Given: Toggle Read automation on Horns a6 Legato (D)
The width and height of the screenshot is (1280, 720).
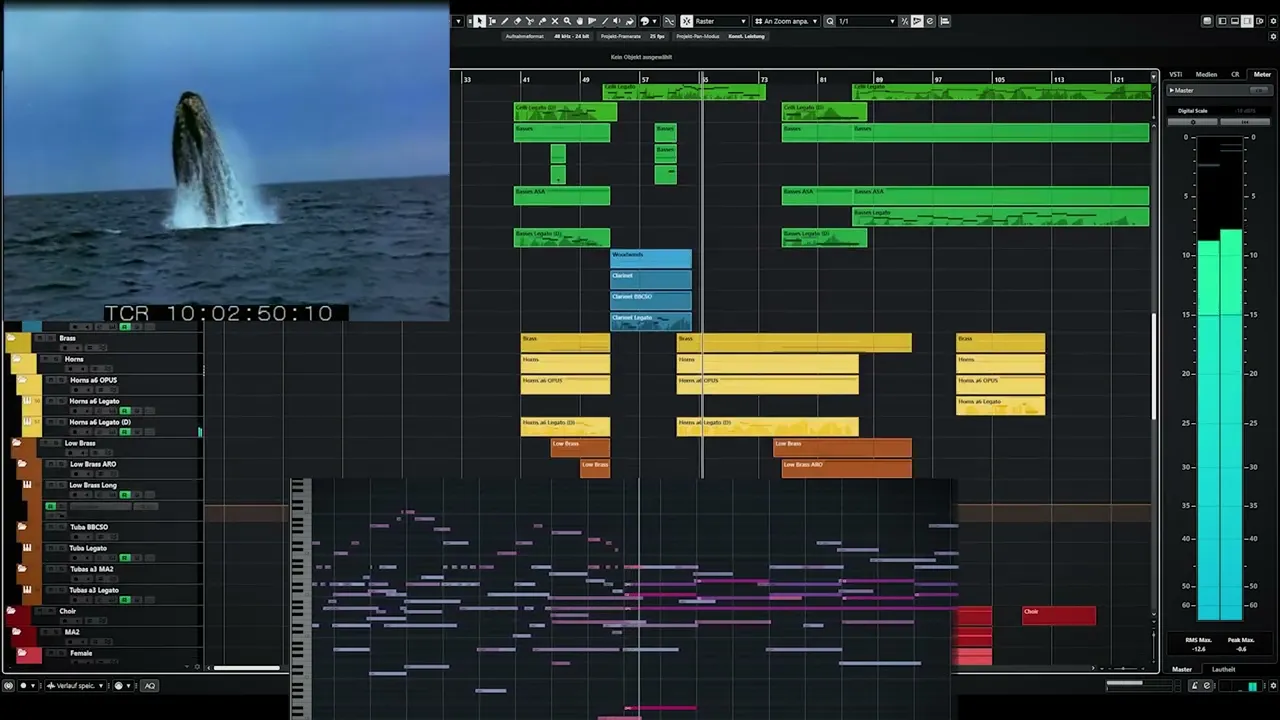Looking at the screenshot, I should (x=125, y=432).
